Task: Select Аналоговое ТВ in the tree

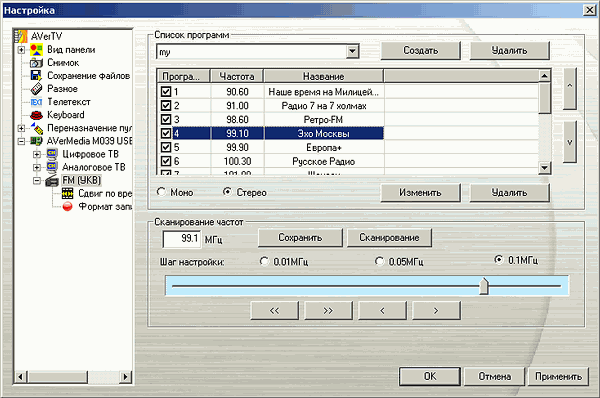Action: point(94,167)
